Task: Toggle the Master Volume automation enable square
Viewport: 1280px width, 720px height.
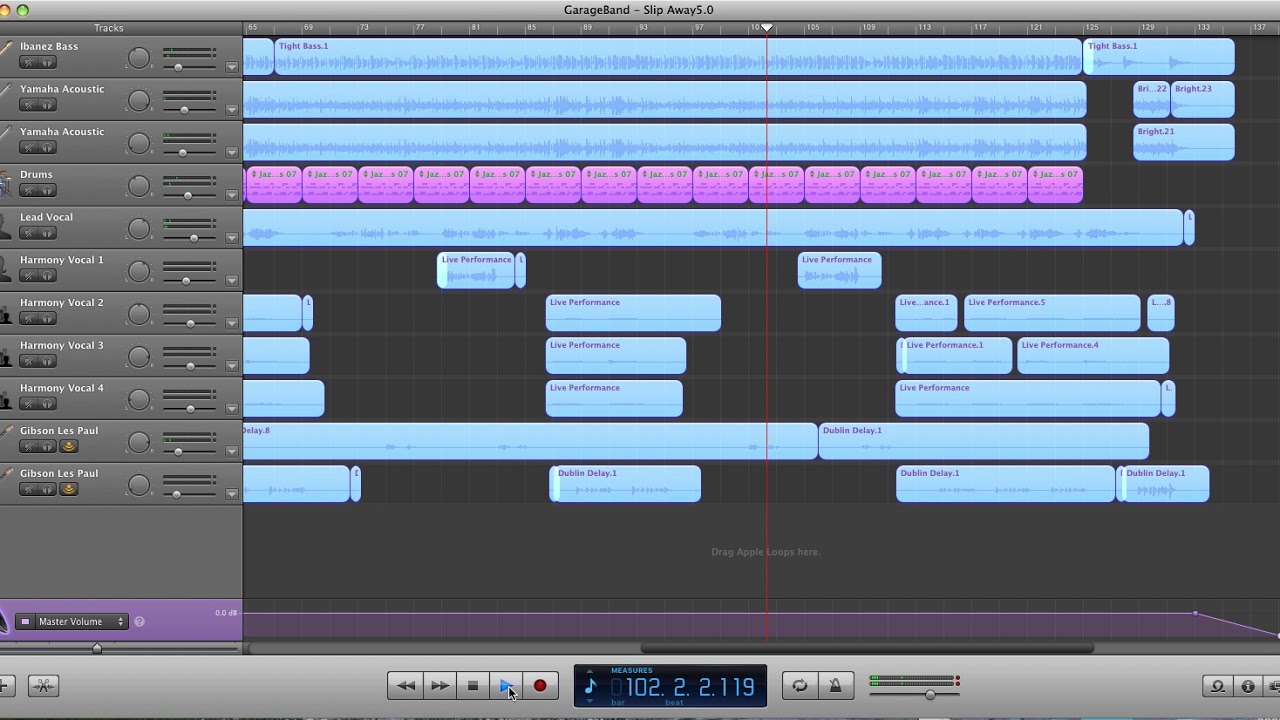Action: tap(26, 622)
